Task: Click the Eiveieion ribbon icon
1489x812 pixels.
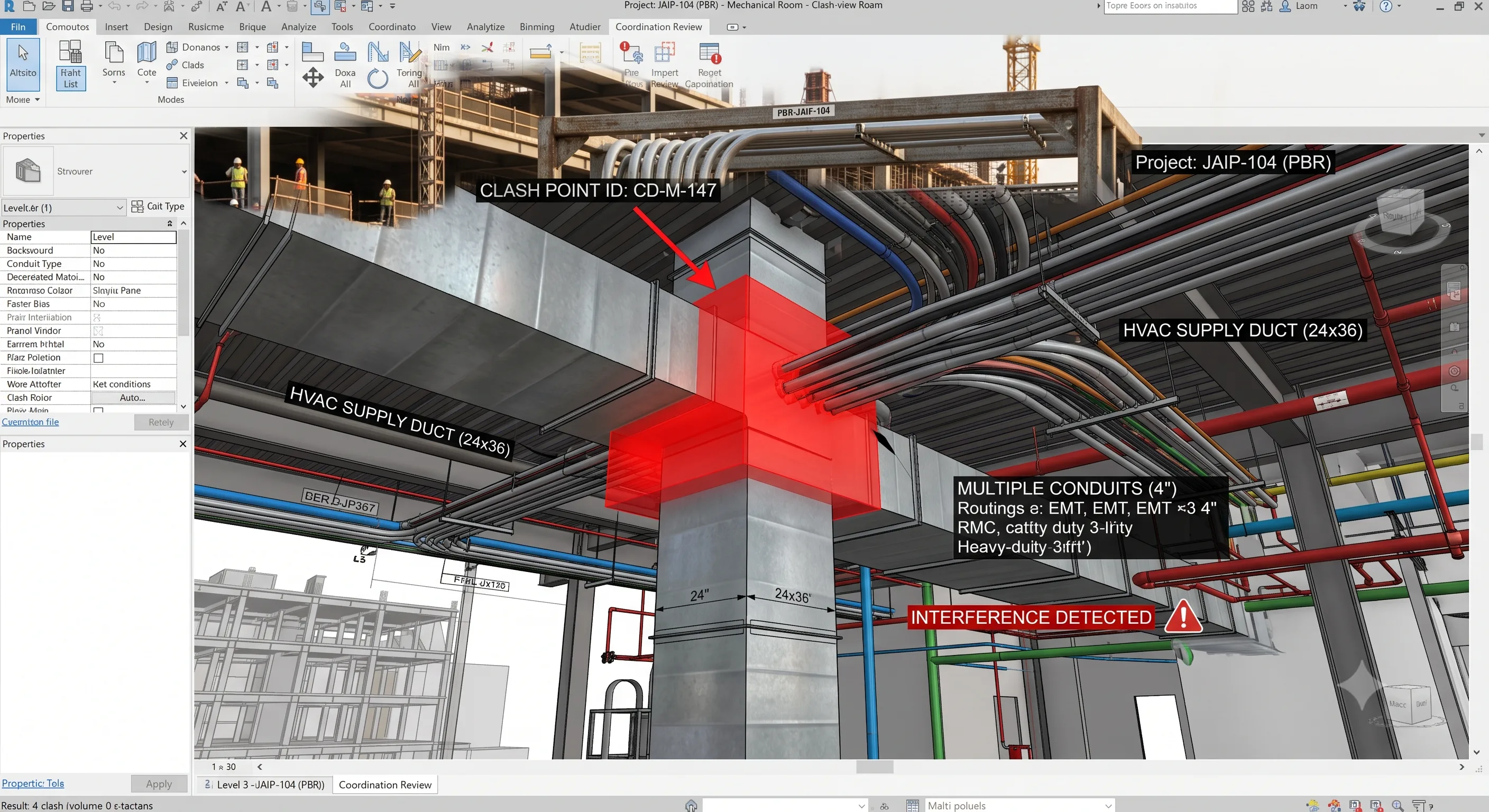Action: pos(172,82)
